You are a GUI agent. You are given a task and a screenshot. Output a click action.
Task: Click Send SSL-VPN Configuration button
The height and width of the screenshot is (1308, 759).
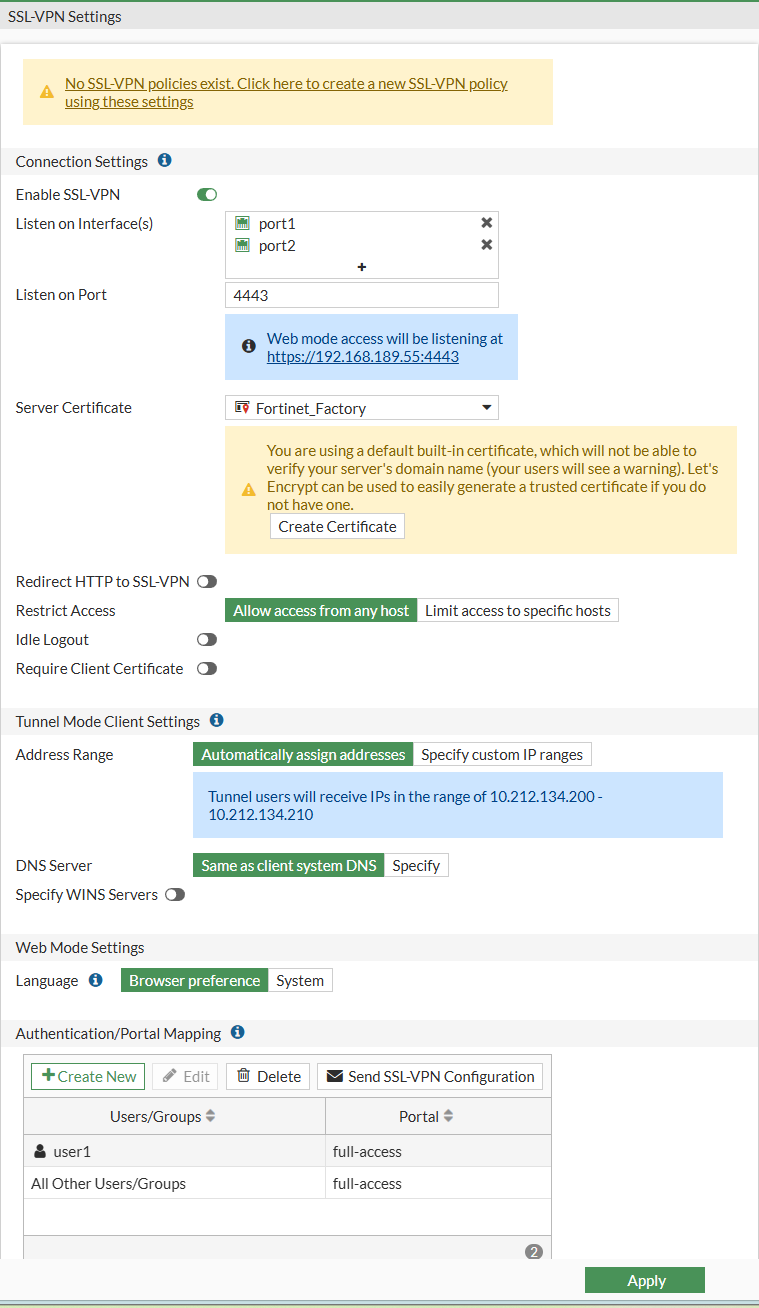point(430,1076)
